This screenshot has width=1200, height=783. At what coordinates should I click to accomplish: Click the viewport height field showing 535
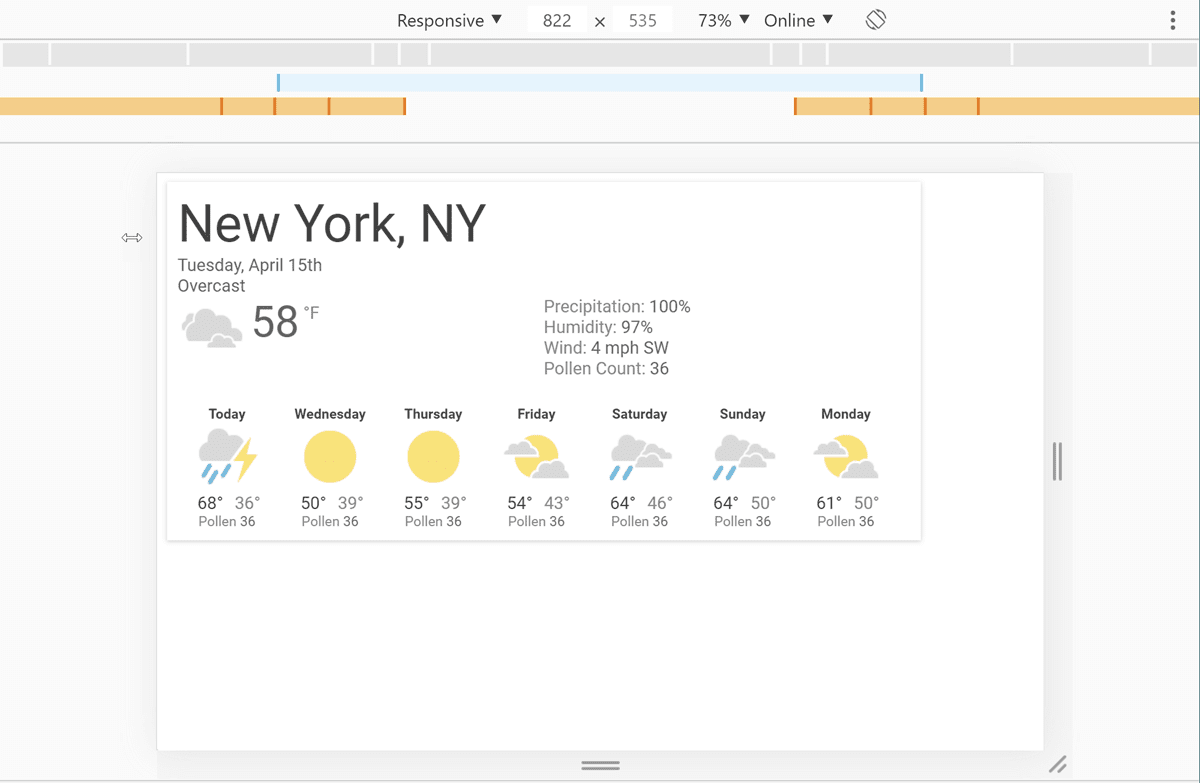pyautogui.click(x=643, y=19)
